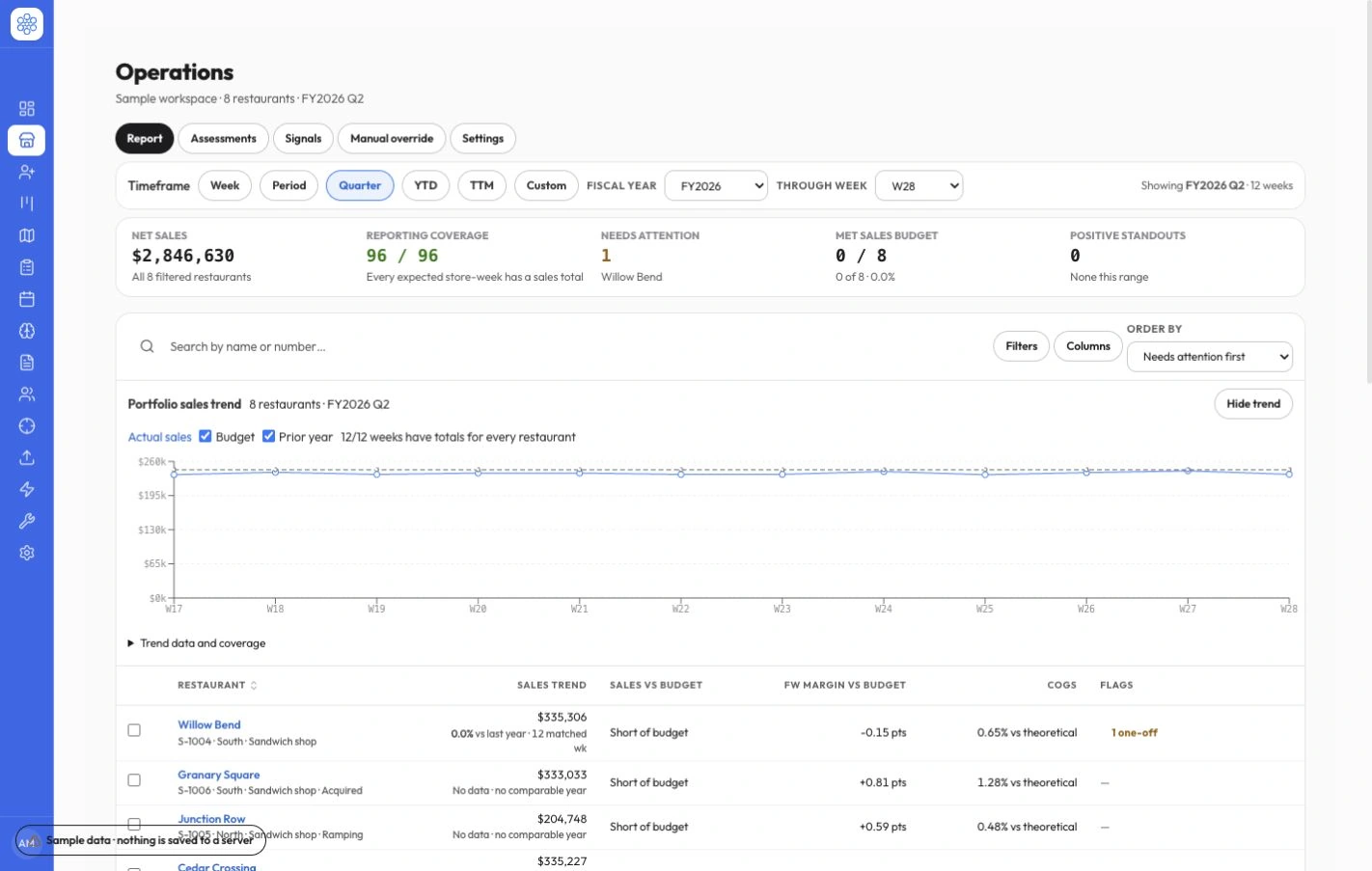Open the add-user icon in the sidebar
The height and width of the screenshot is (871, 1372).
[x=27, y=172]
